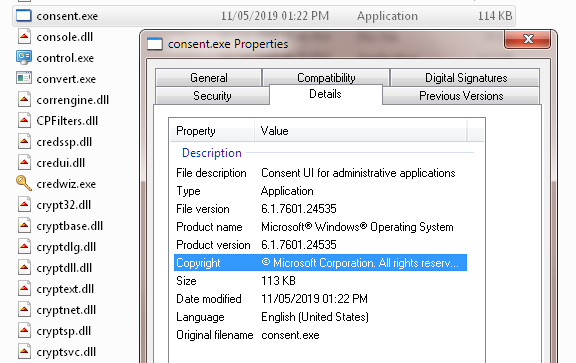Screen dimensions: 576x363
Task: Click the credssp.dll file icon
Action: [24, 142]
